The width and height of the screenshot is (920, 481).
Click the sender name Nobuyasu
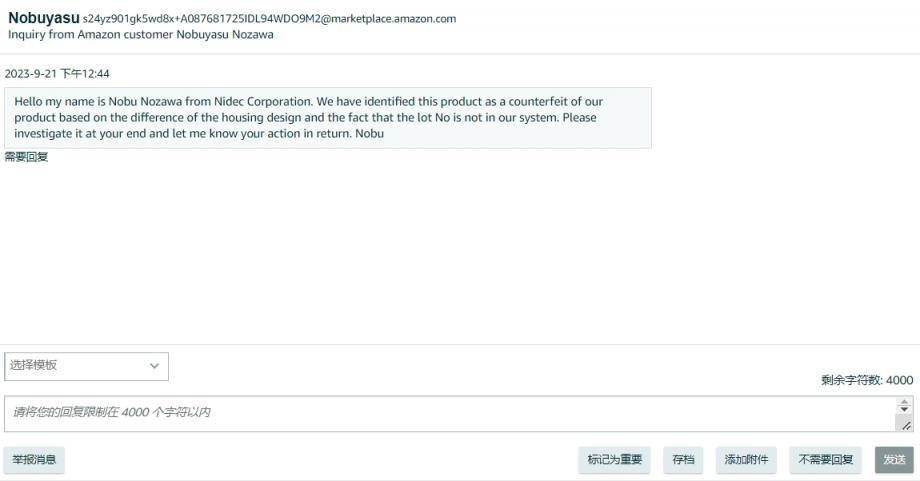(43, 18)
